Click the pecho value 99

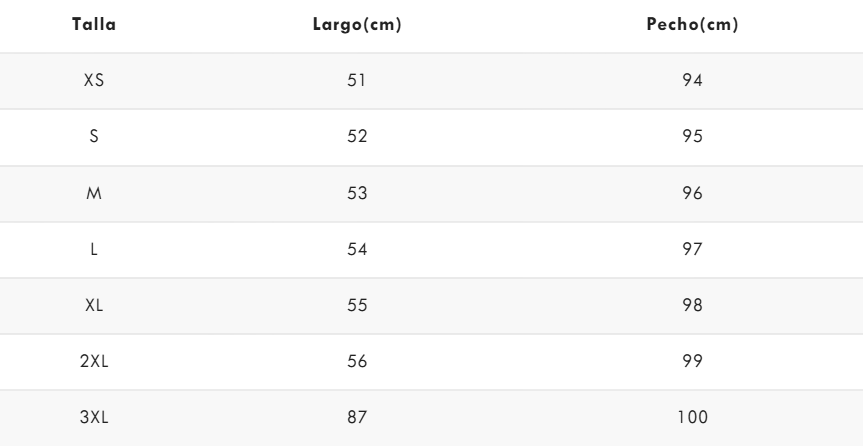click(692, 361)
